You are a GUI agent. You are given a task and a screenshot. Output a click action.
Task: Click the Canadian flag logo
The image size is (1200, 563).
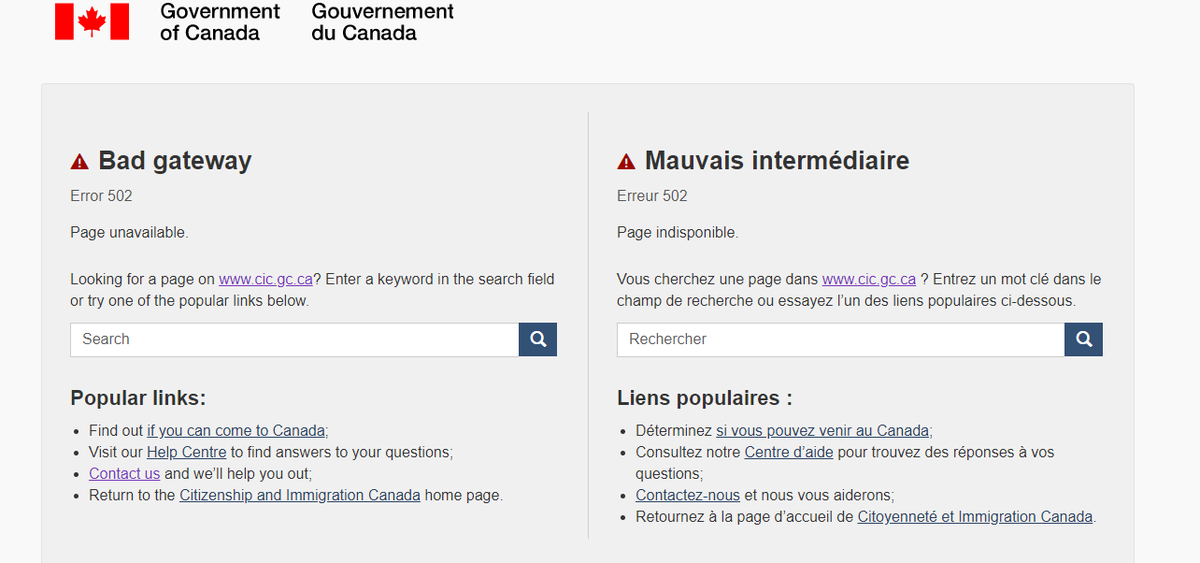[x=92, y=21]
